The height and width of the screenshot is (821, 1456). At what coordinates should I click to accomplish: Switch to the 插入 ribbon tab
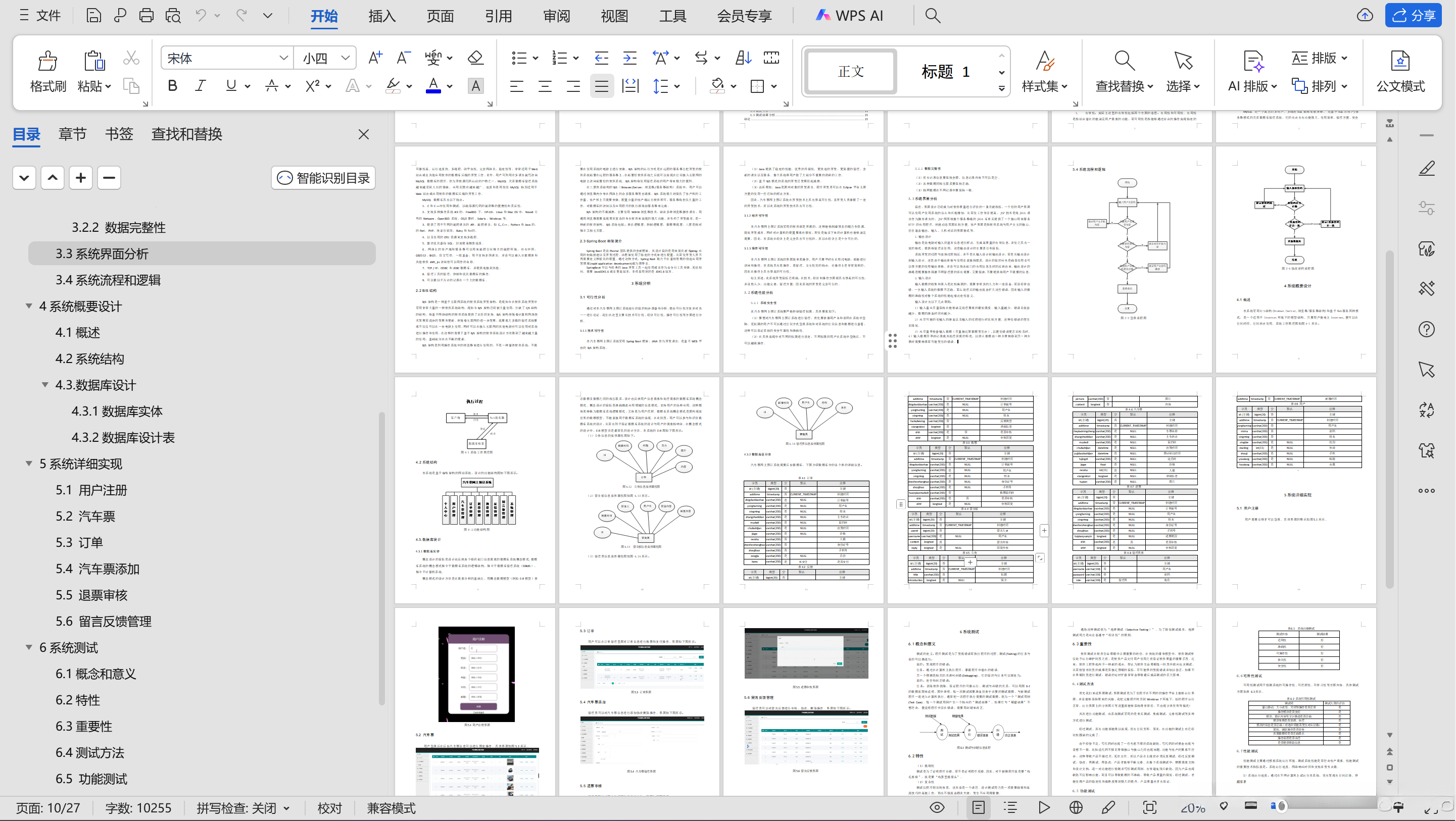coord(381,16)
